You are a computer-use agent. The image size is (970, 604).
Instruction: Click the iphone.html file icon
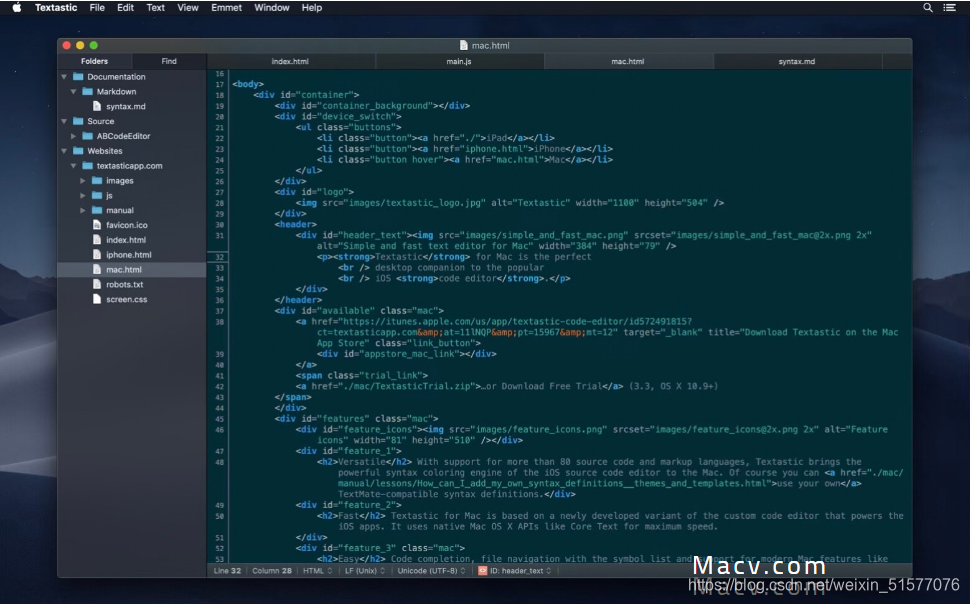click(x=97, y=255)
